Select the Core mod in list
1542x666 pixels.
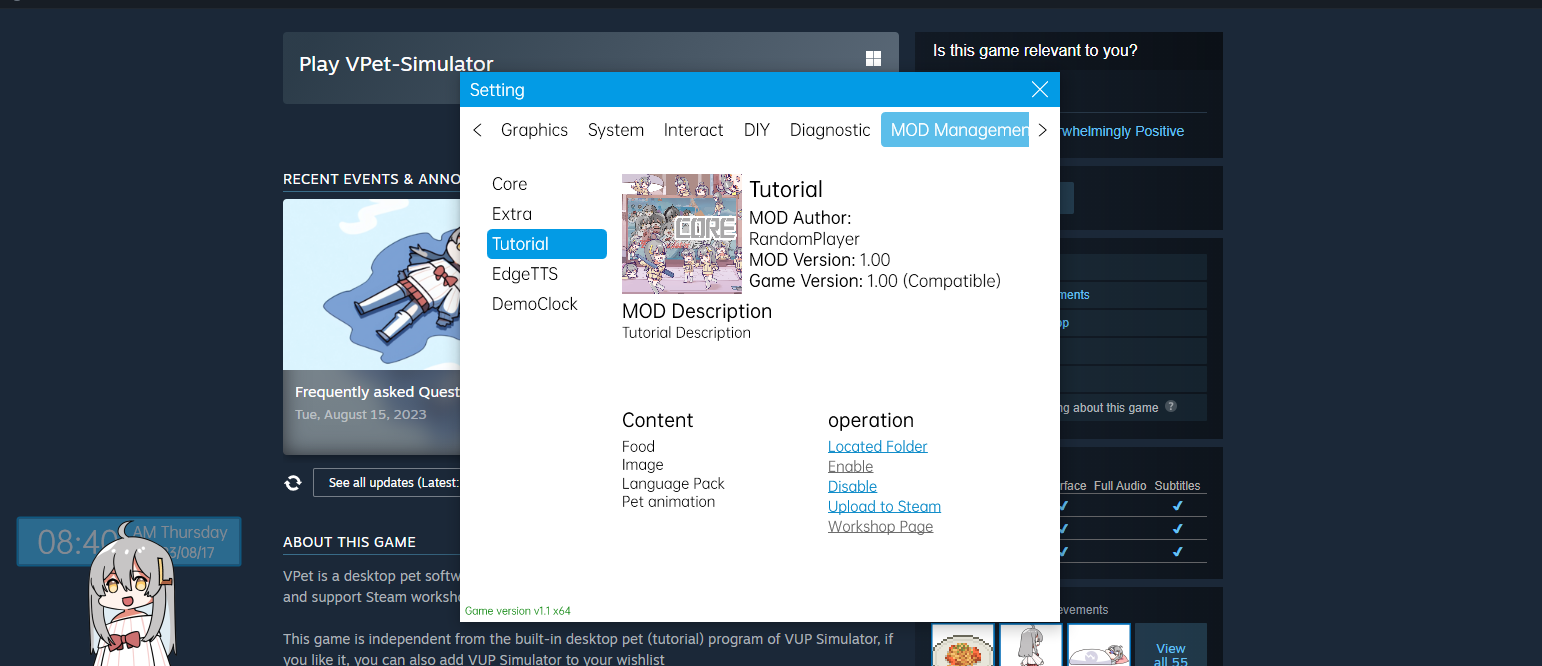click(547, 184)
